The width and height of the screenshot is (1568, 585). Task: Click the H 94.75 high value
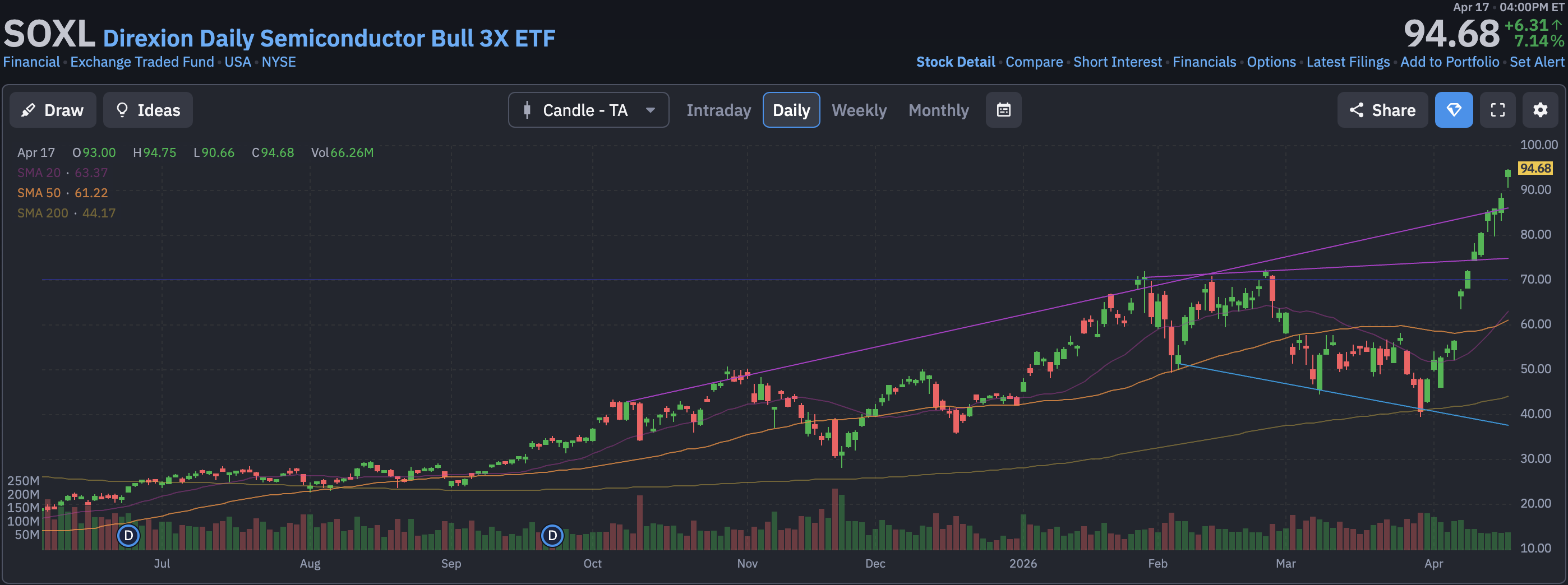point(155,152)
